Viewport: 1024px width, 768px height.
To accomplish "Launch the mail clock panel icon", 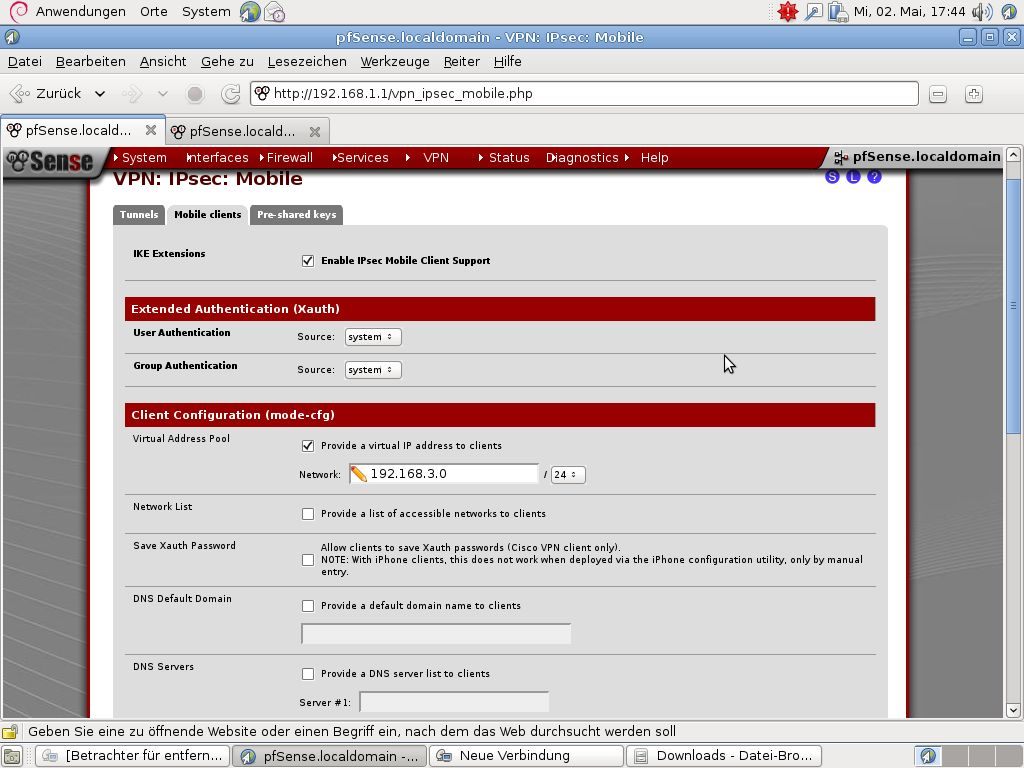I will pyautogui.click(x=274, y=12).
